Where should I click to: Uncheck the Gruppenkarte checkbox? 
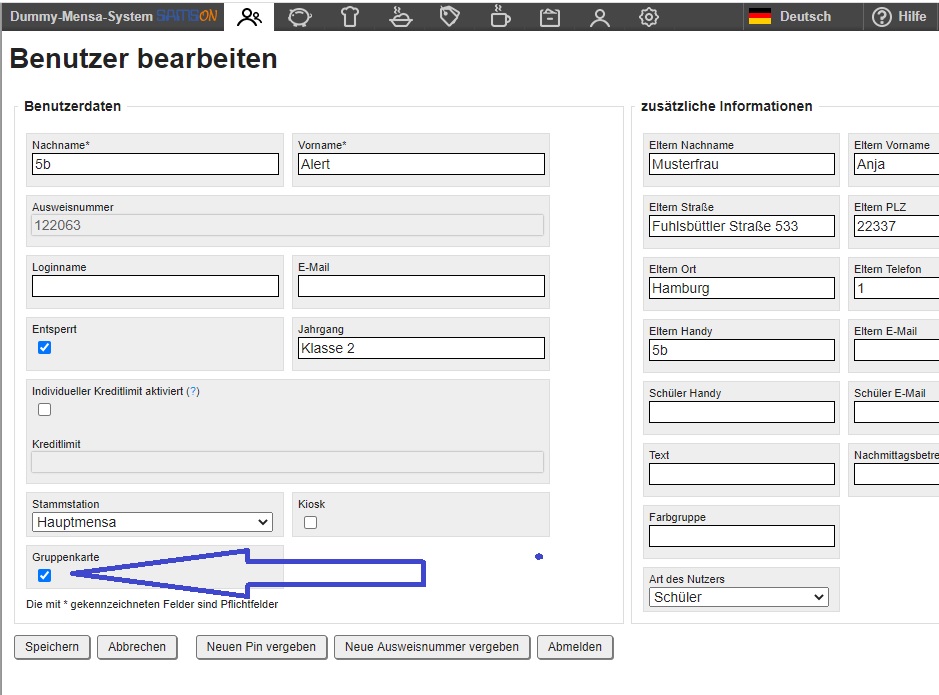tap(44, 575)
